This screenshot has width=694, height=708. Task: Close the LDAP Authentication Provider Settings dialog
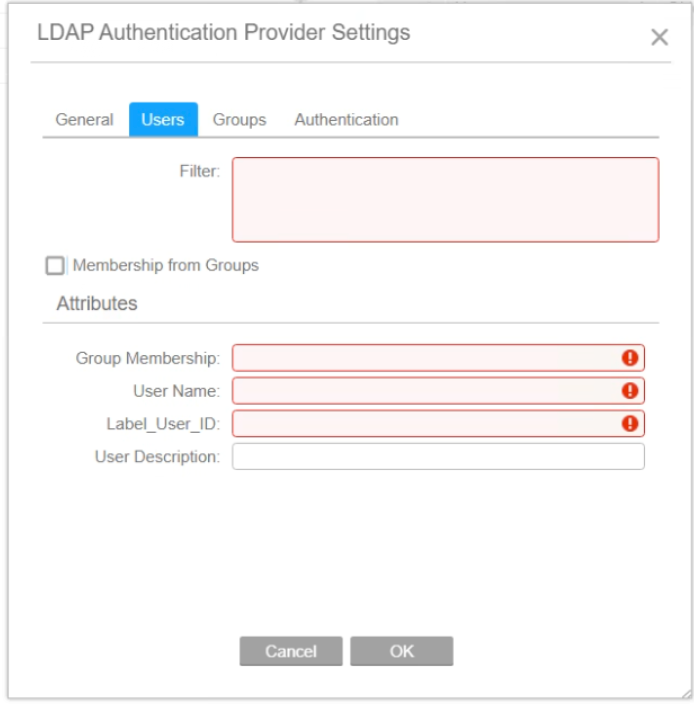659,37
